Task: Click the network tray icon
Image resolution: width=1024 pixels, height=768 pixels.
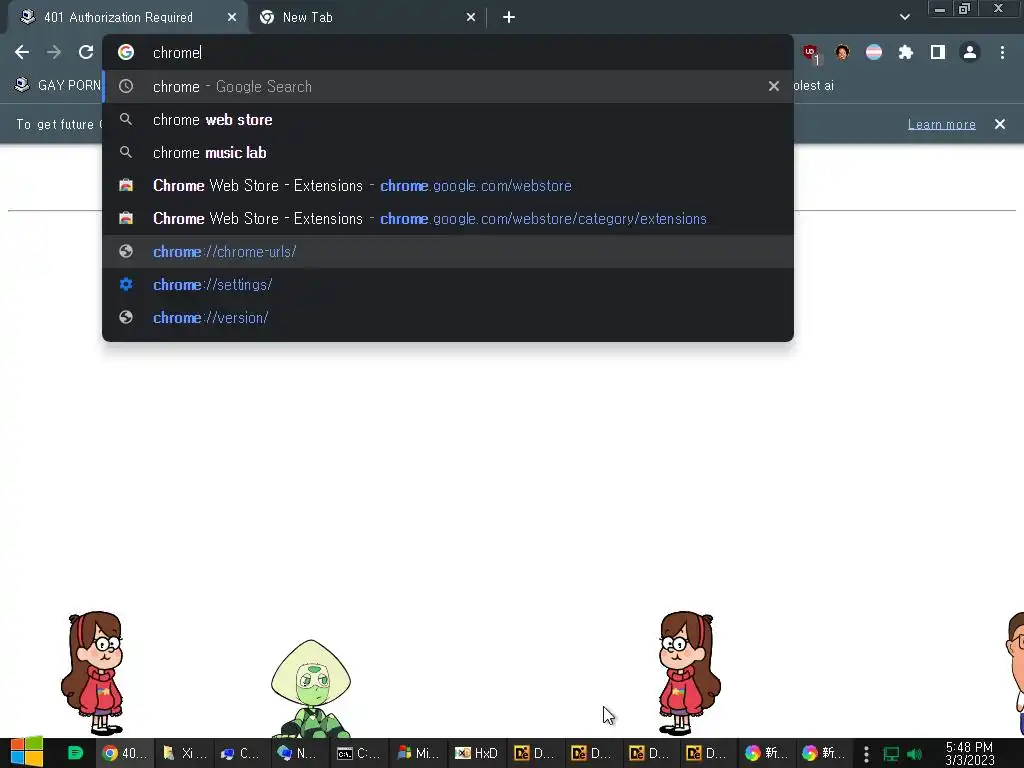Action: tap(891, 754)
